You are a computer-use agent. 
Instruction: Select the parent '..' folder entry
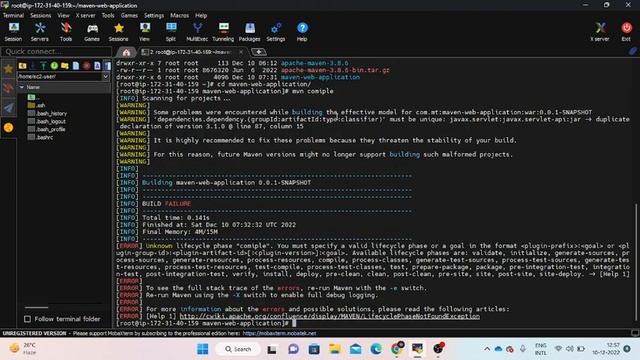coord(33,97)
